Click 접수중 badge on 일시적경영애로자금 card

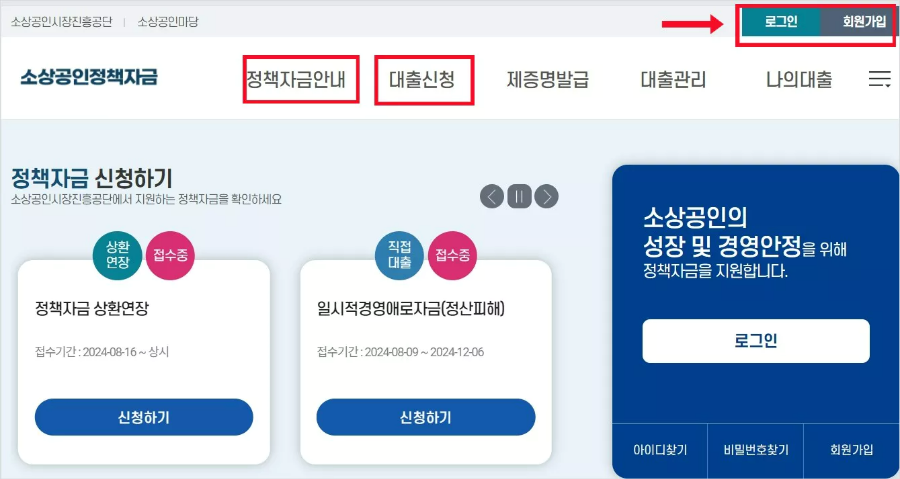(452, 255)
